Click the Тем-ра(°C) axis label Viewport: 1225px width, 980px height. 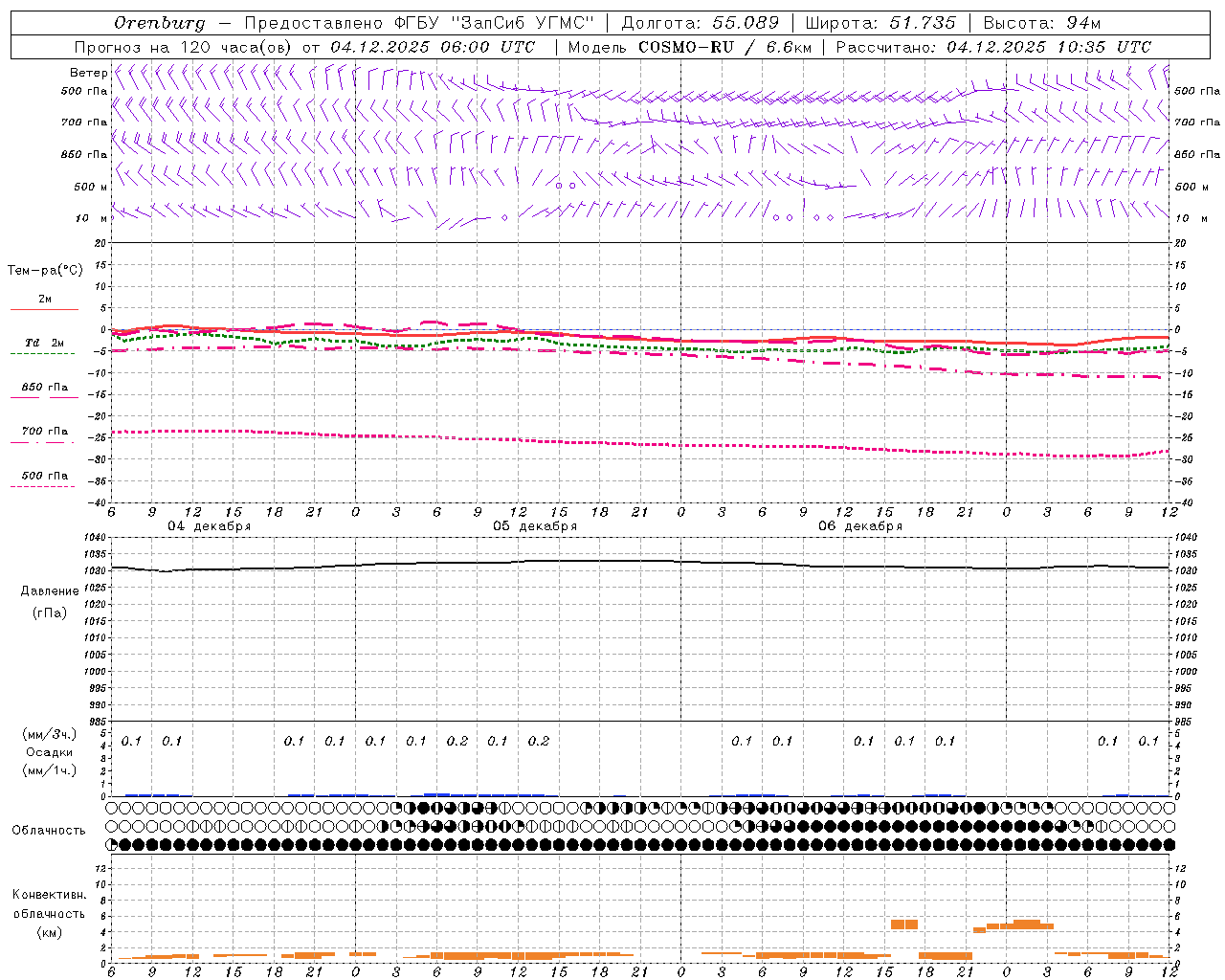tap(45, 271)
